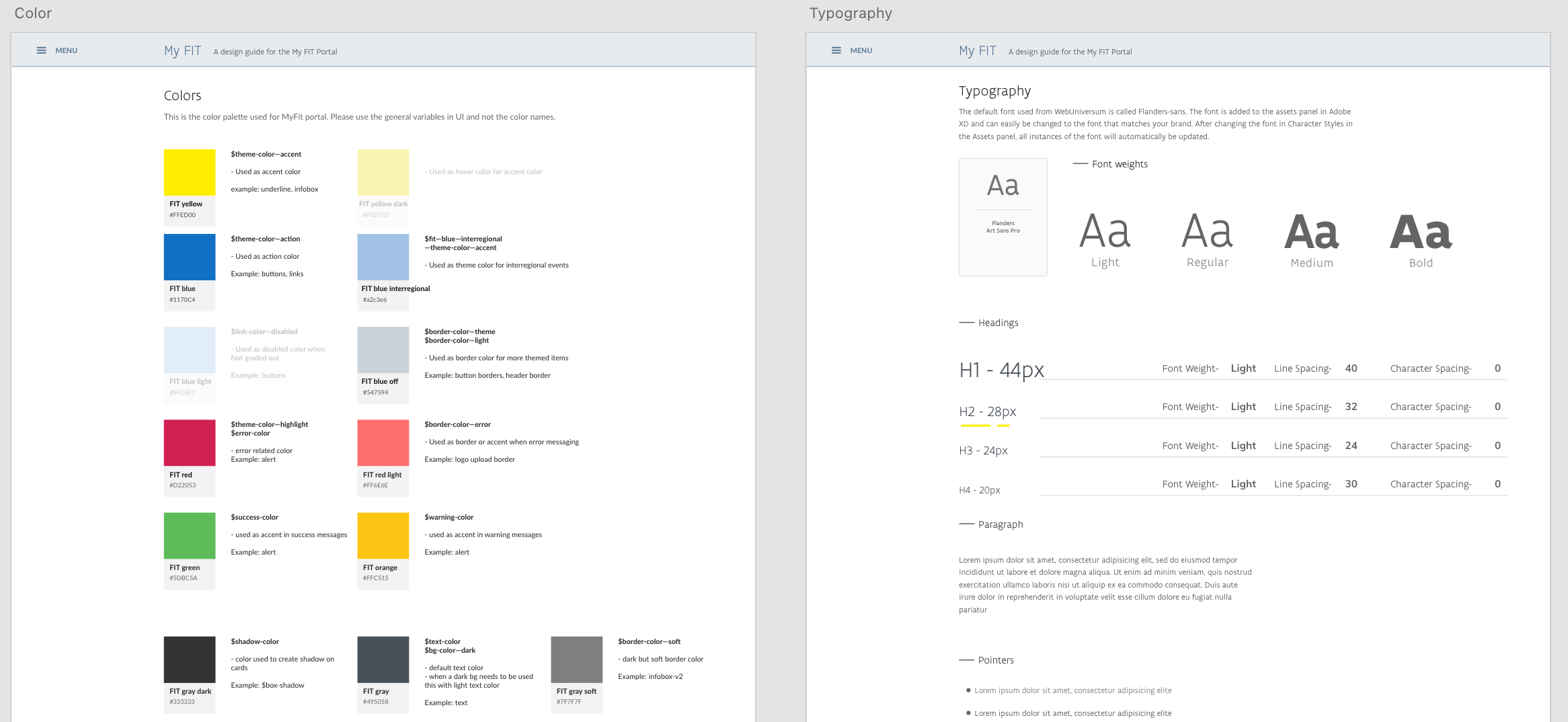The height and width of the screenshot is (722, 1568).
Task: Select the #FFED00 hex code
Action: coord(183,215)
